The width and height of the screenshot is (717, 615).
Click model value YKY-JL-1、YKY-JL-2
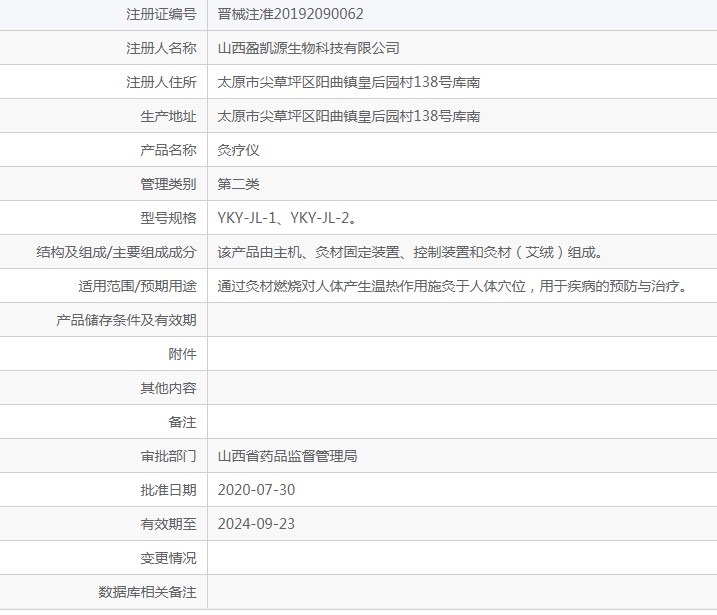click(x=287, y=218)
